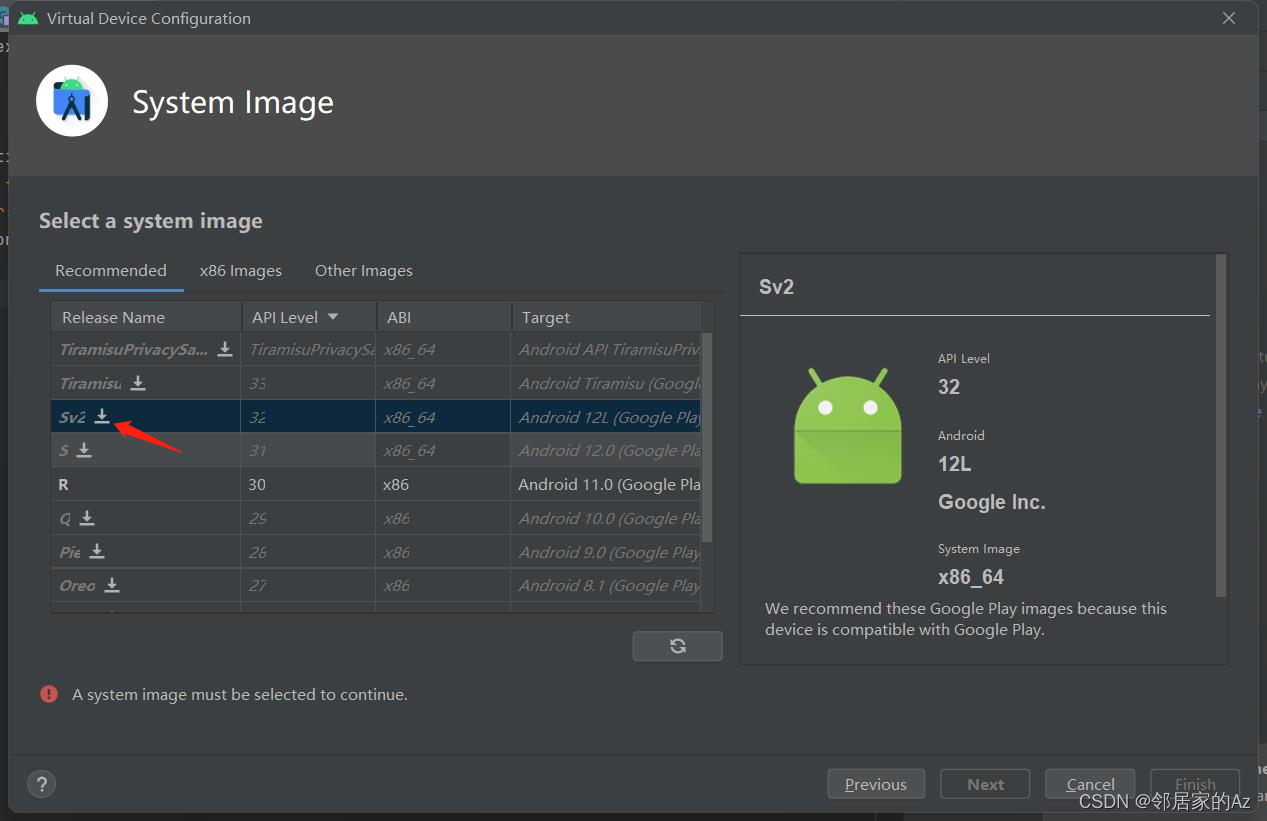Click the Release Name column header
This screenshot has height=821, width=1267.
pyautogui.click(x=146, y=317)
